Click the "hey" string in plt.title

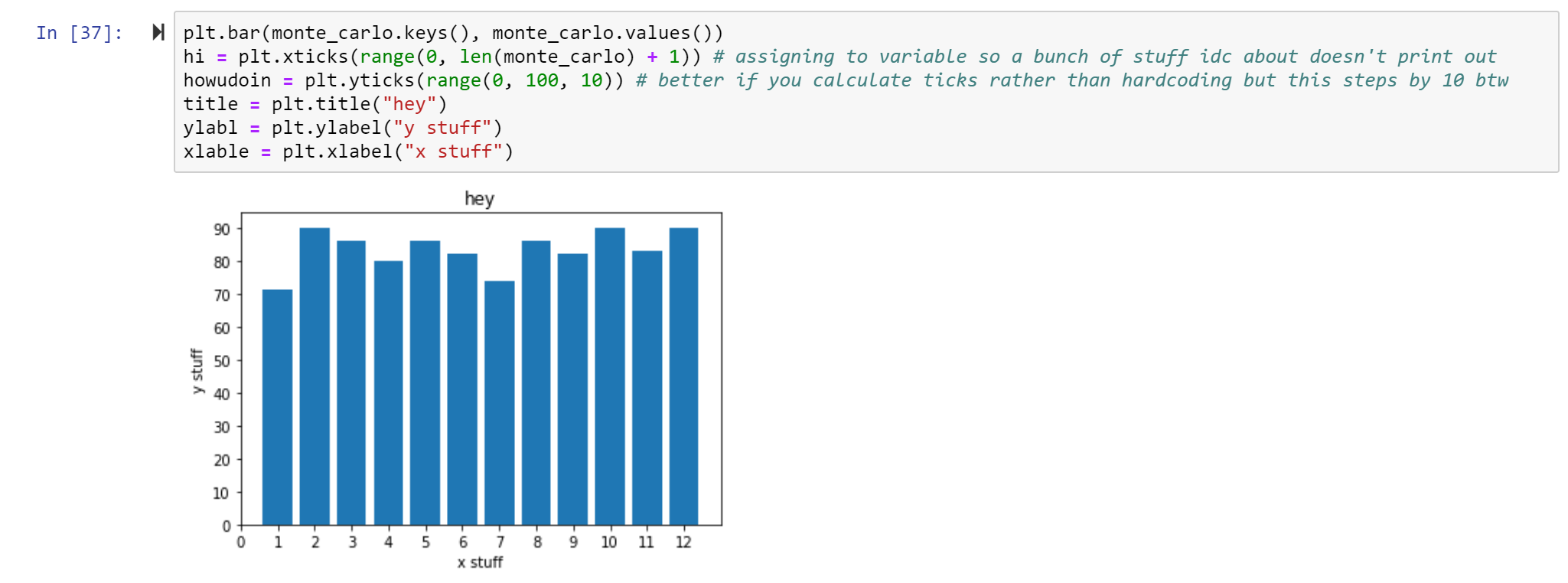[409, 104]
